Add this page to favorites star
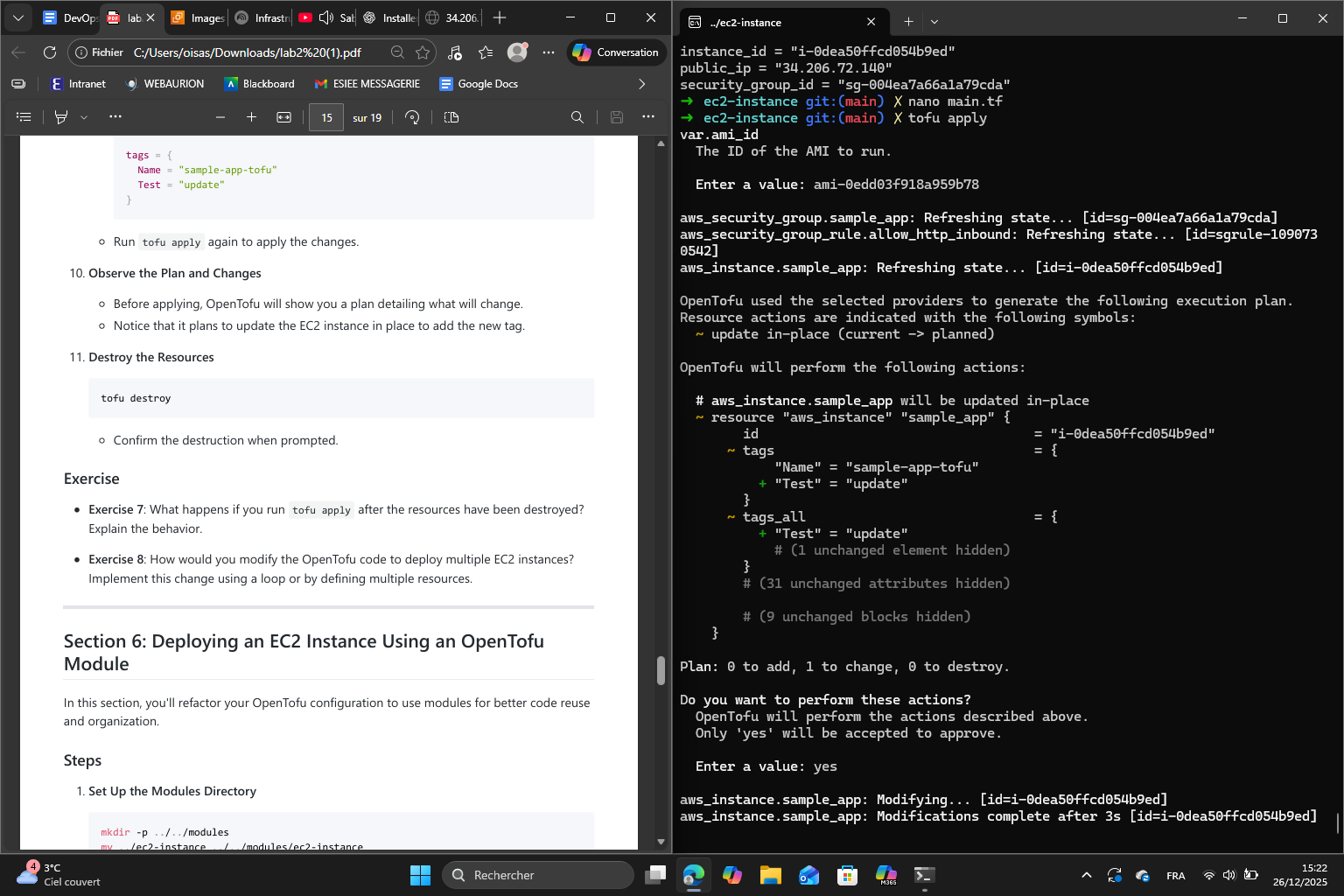The width and height of the screenshot is (1344, 896). click(x=423, y=52)
